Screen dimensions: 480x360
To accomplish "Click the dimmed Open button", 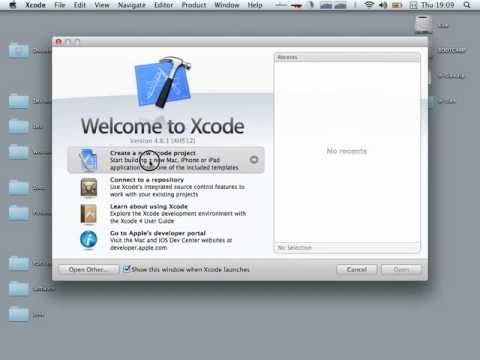I will pos(401,269).
